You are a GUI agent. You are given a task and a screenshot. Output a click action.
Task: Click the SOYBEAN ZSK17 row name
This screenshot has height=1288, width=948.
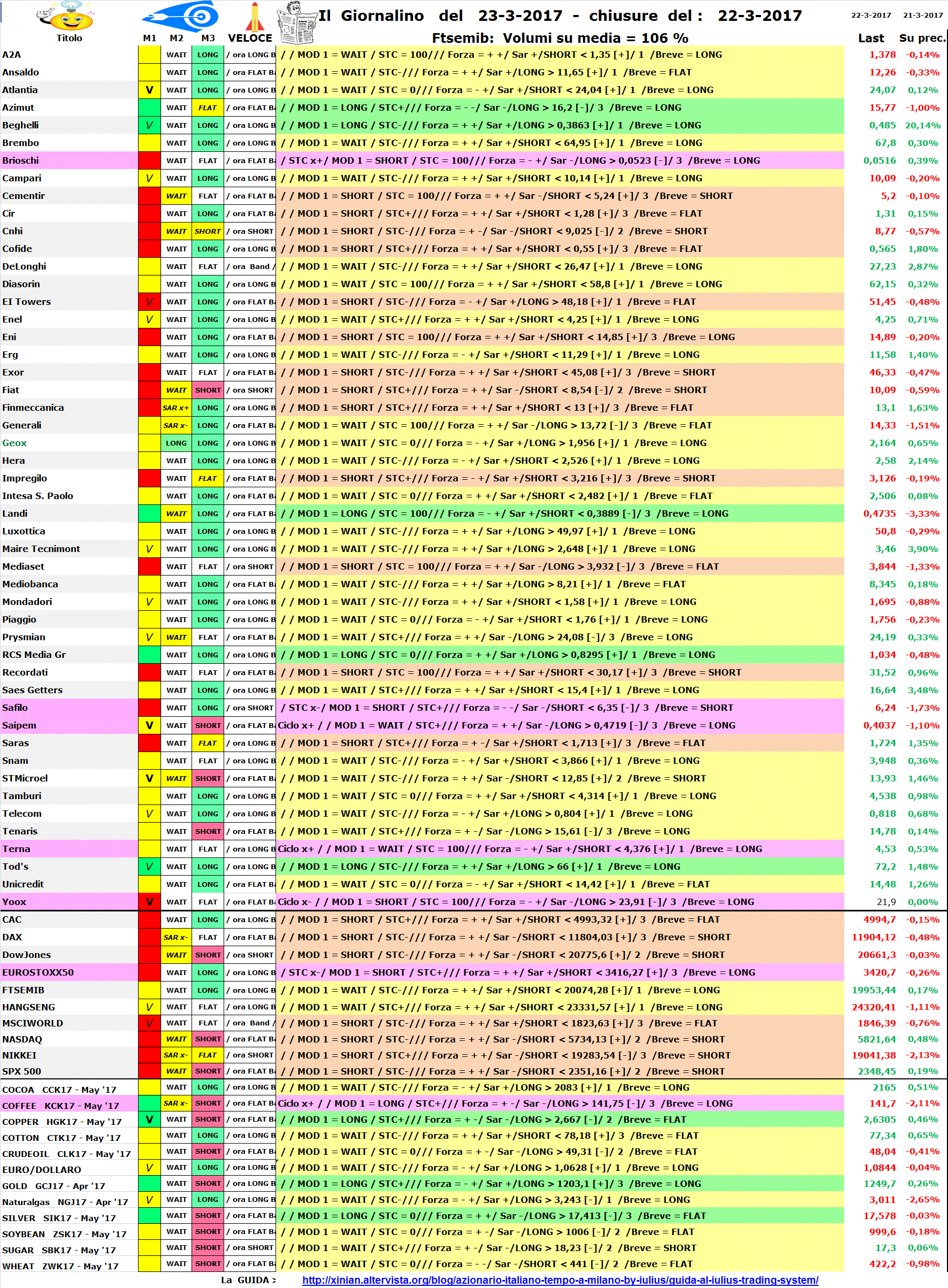coord(65,1234)
